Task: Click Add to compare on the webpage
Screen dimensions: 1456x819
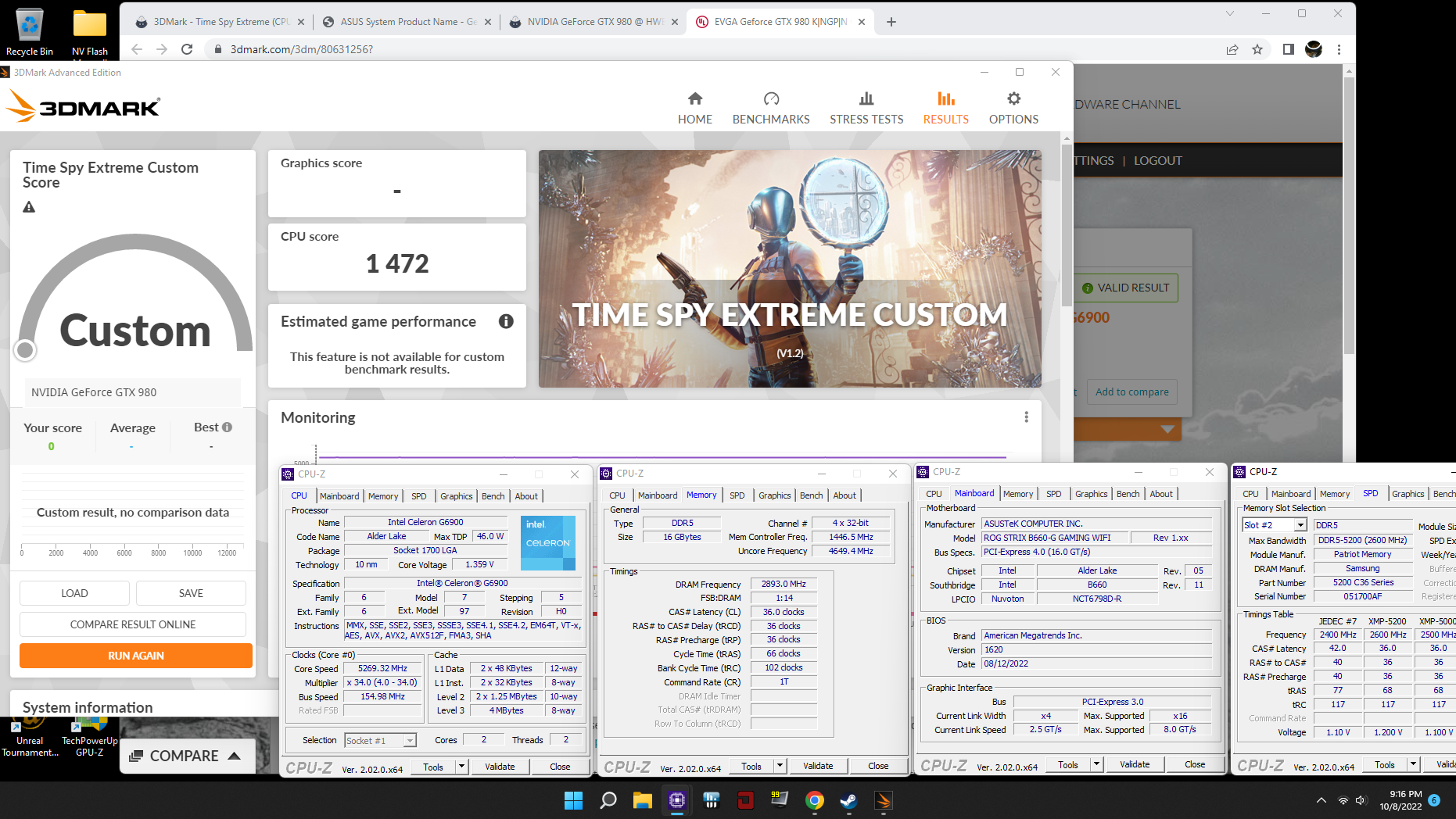Action: point(1131,392)
